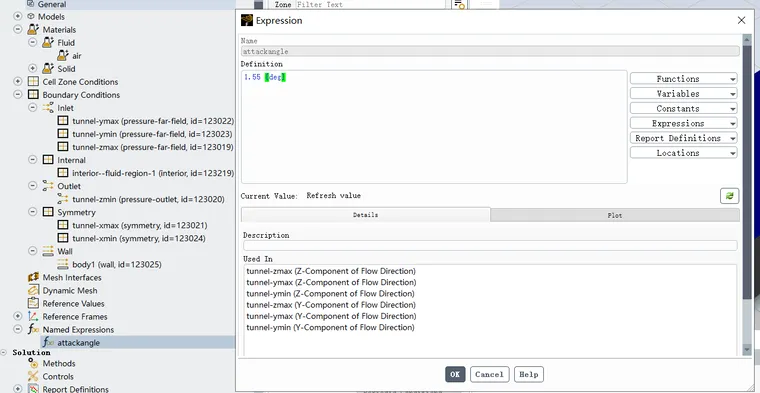Image resolution: width=760 pixels, height=393 pixels.
Task: Collapse the Boundary Conditions node
Action: click(x=18, y=94)
